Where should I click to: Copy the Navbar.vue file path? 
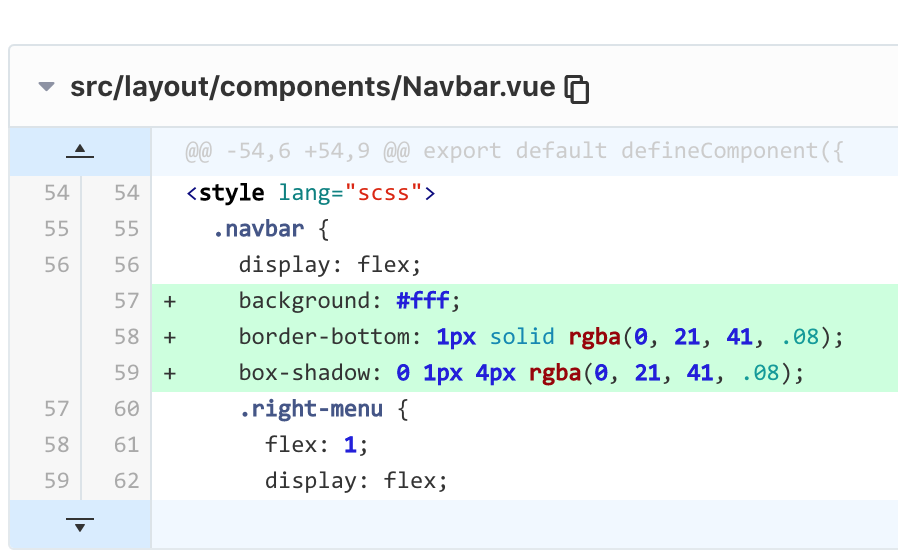click(x=577, y=89)
